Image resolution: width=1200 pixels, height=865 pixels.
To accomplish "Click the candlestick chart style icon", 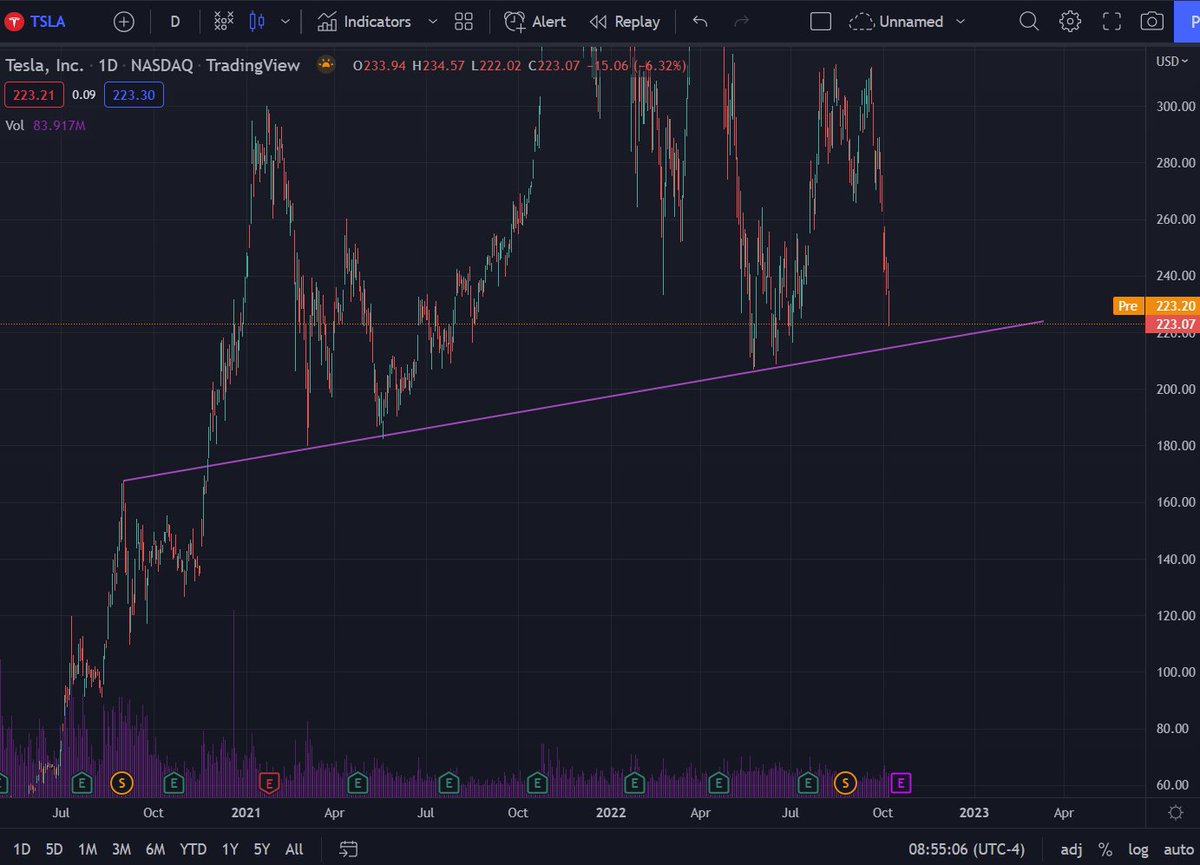I will coord(258,21).
